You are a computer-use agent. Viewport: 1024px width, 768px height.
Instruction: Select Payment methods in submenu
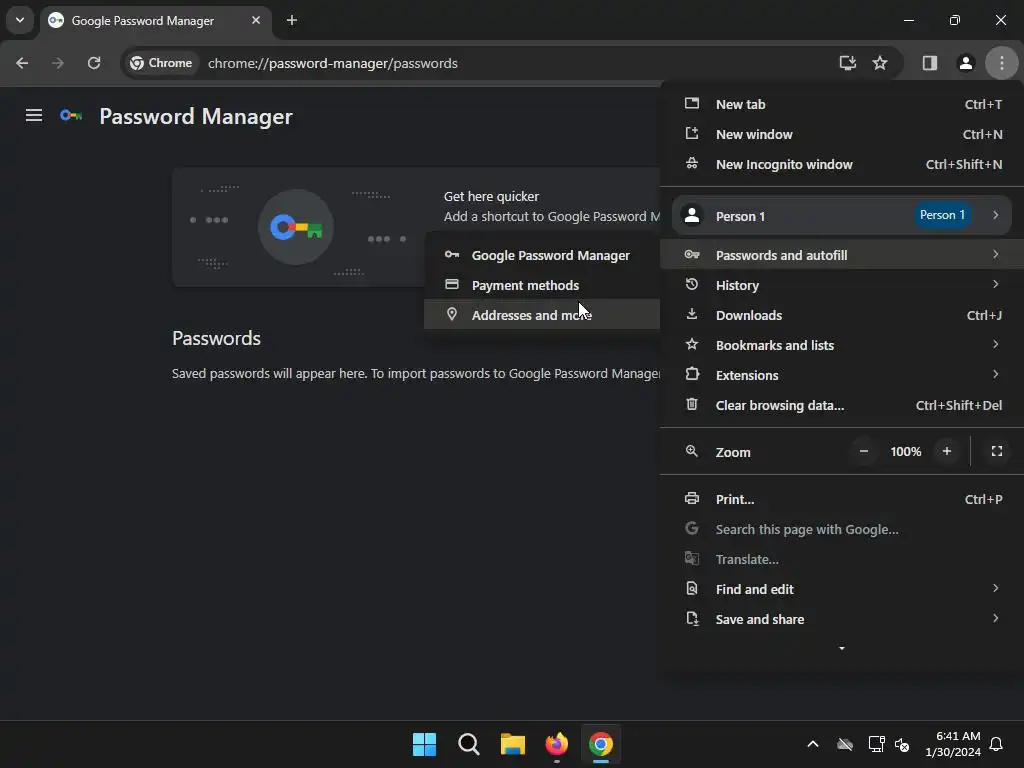(542, 285)
